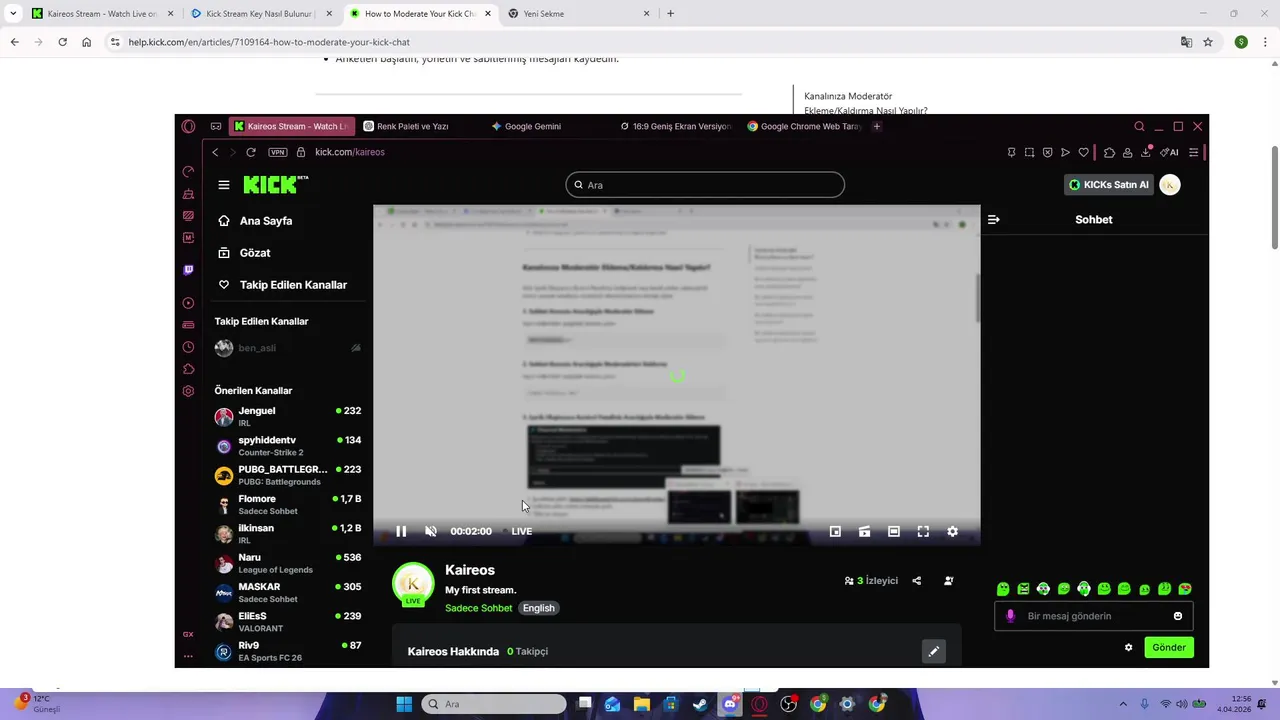Screen dimensions: 1280x720
Task: Open Opera tab search magnifier icon
Action: click(x=1139, y=127)
